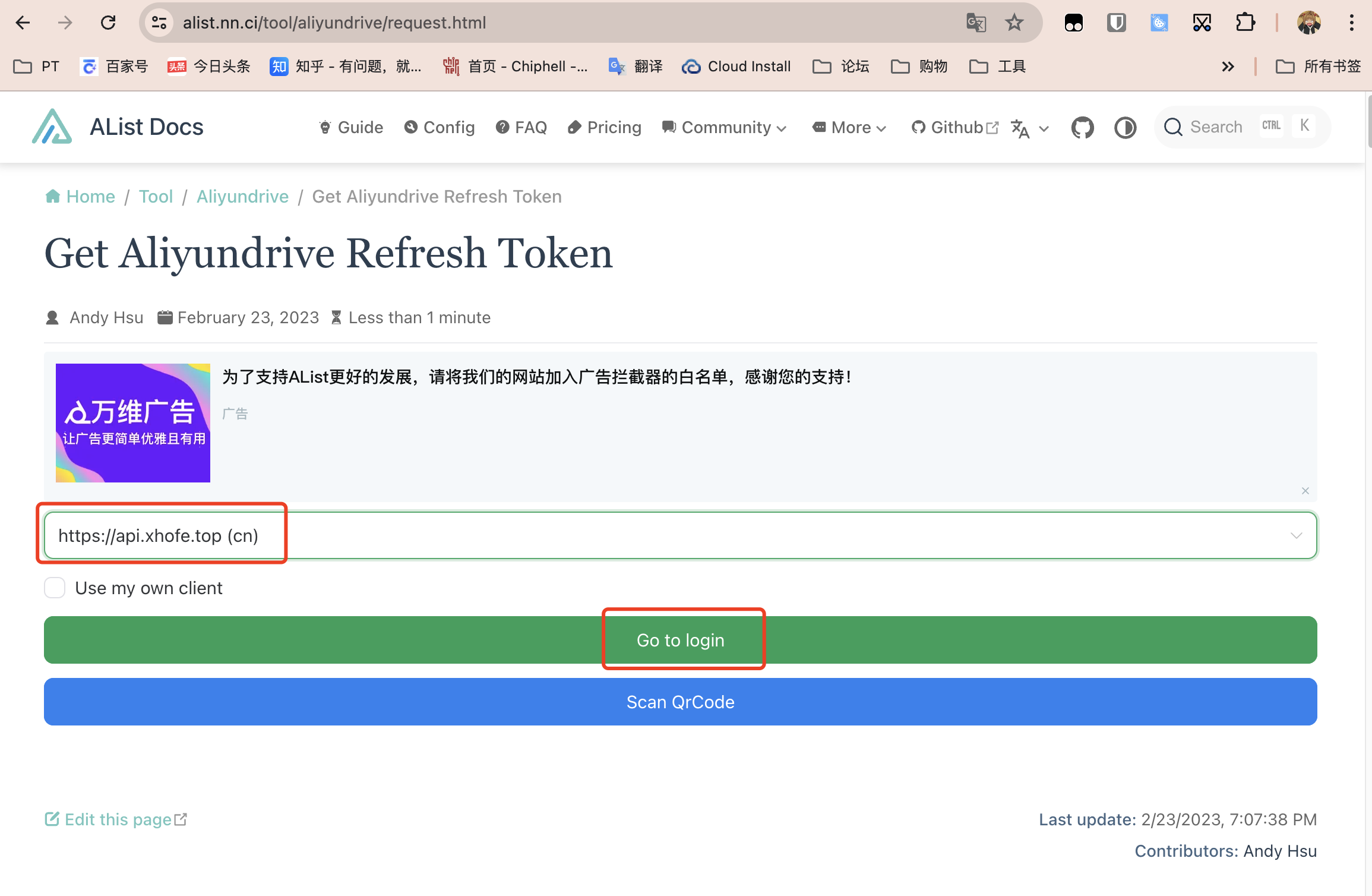1372x896 pixels.
Task: Go to Home breadcrumb
Action: pyautogui.click(x=80, y=196)
